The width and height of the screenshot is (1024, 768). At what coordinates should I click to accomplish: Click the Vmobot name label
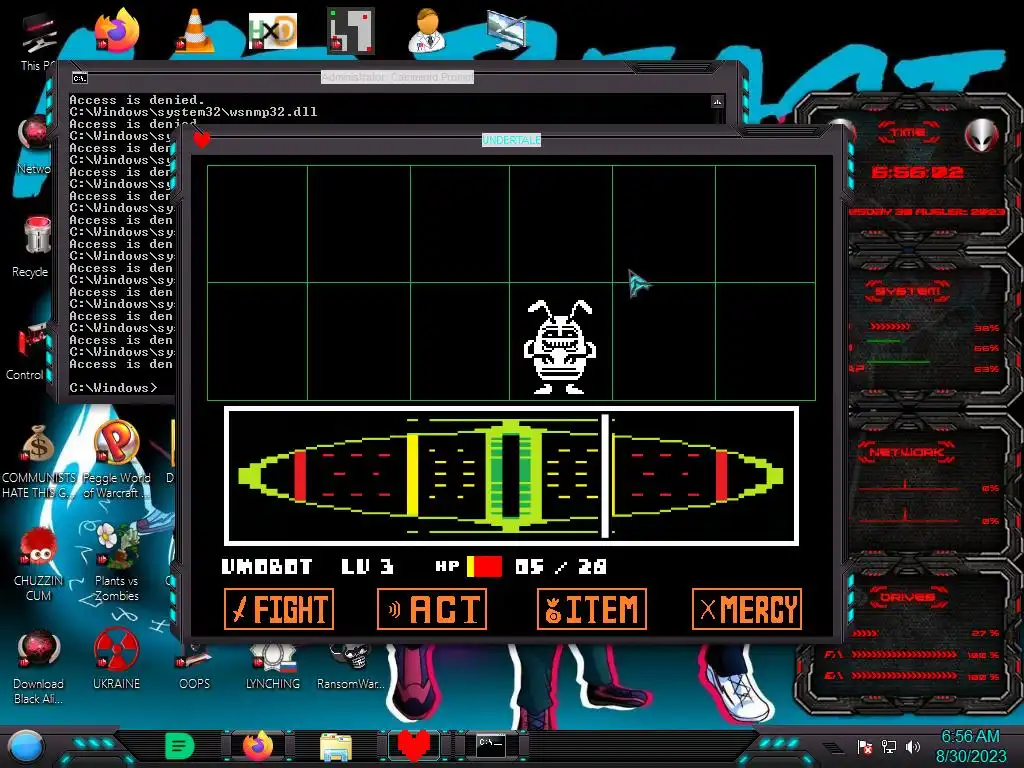pos(267,566)
